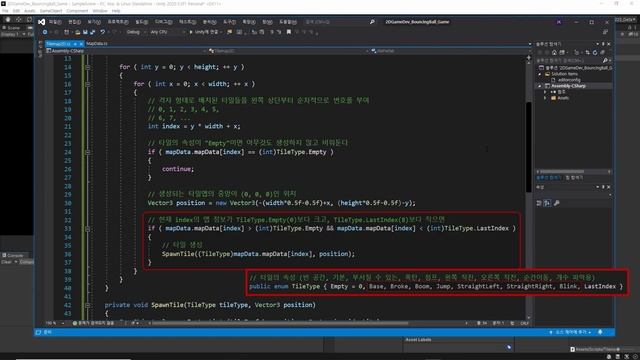Click the Open File folder toolbar icon

77,32
